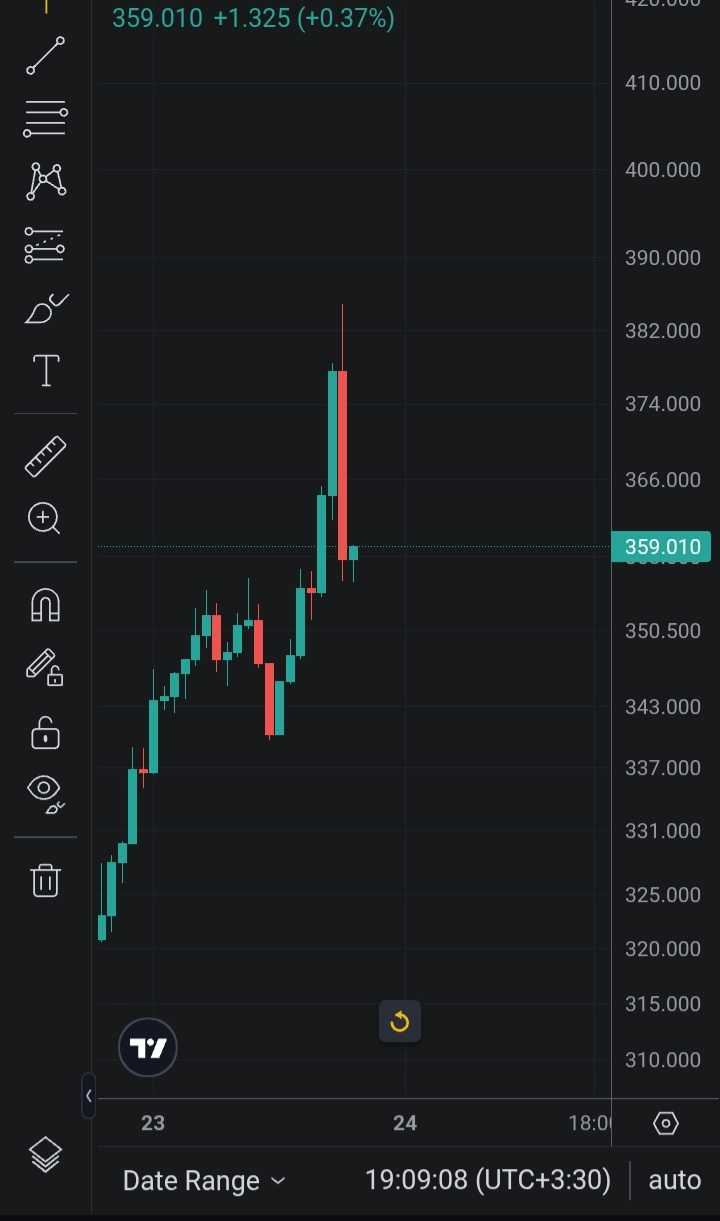The width and height of the screenshot is (720, 1221).
Task: Open the Fibonacci retracement tool
Action: [x=45, y=119]
